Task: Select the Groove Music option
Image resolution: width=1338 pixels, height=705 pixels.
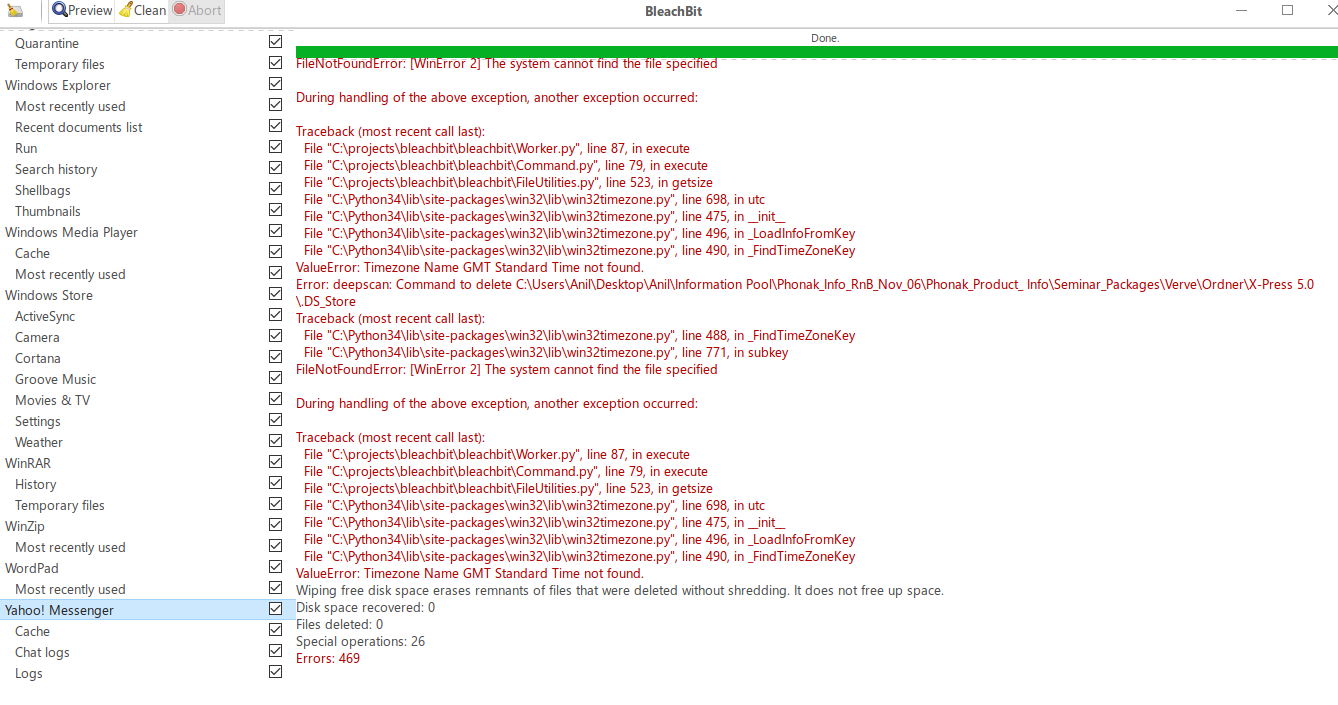Action: click(56, 379)
